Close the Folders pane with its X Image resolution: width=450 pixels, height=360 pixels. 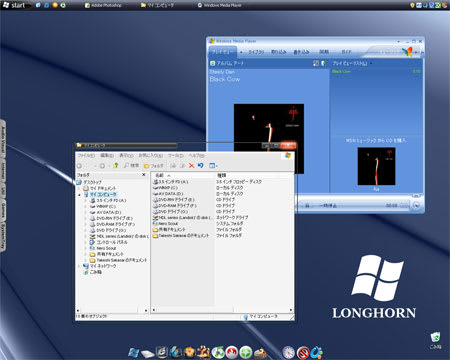click(144, 175)
